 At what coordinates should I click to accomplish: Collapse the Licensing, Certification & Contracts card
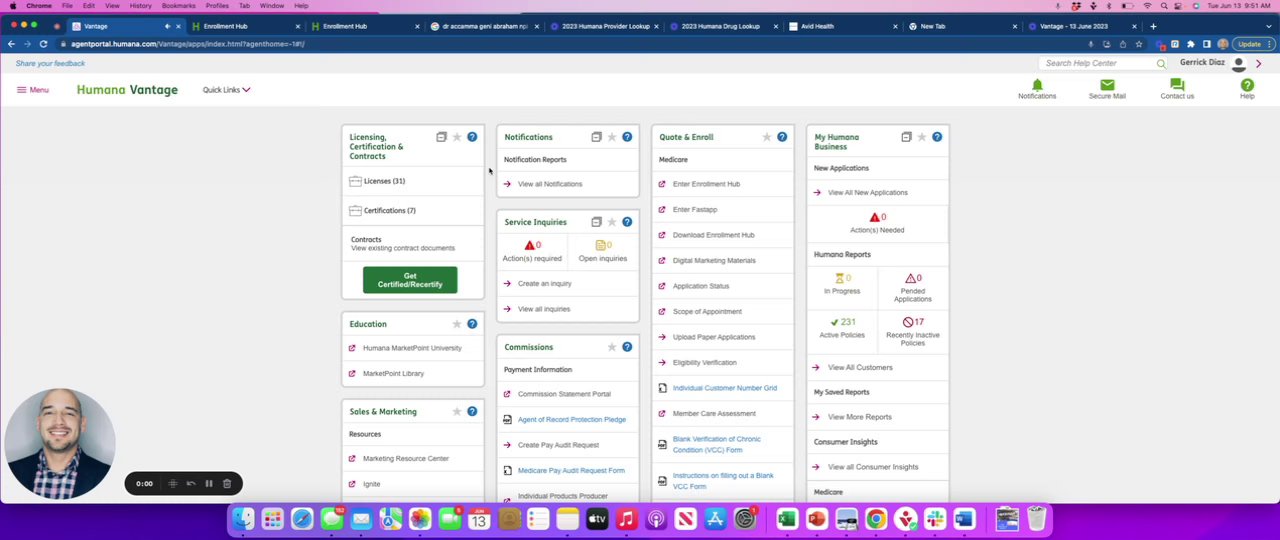[441, 137]
